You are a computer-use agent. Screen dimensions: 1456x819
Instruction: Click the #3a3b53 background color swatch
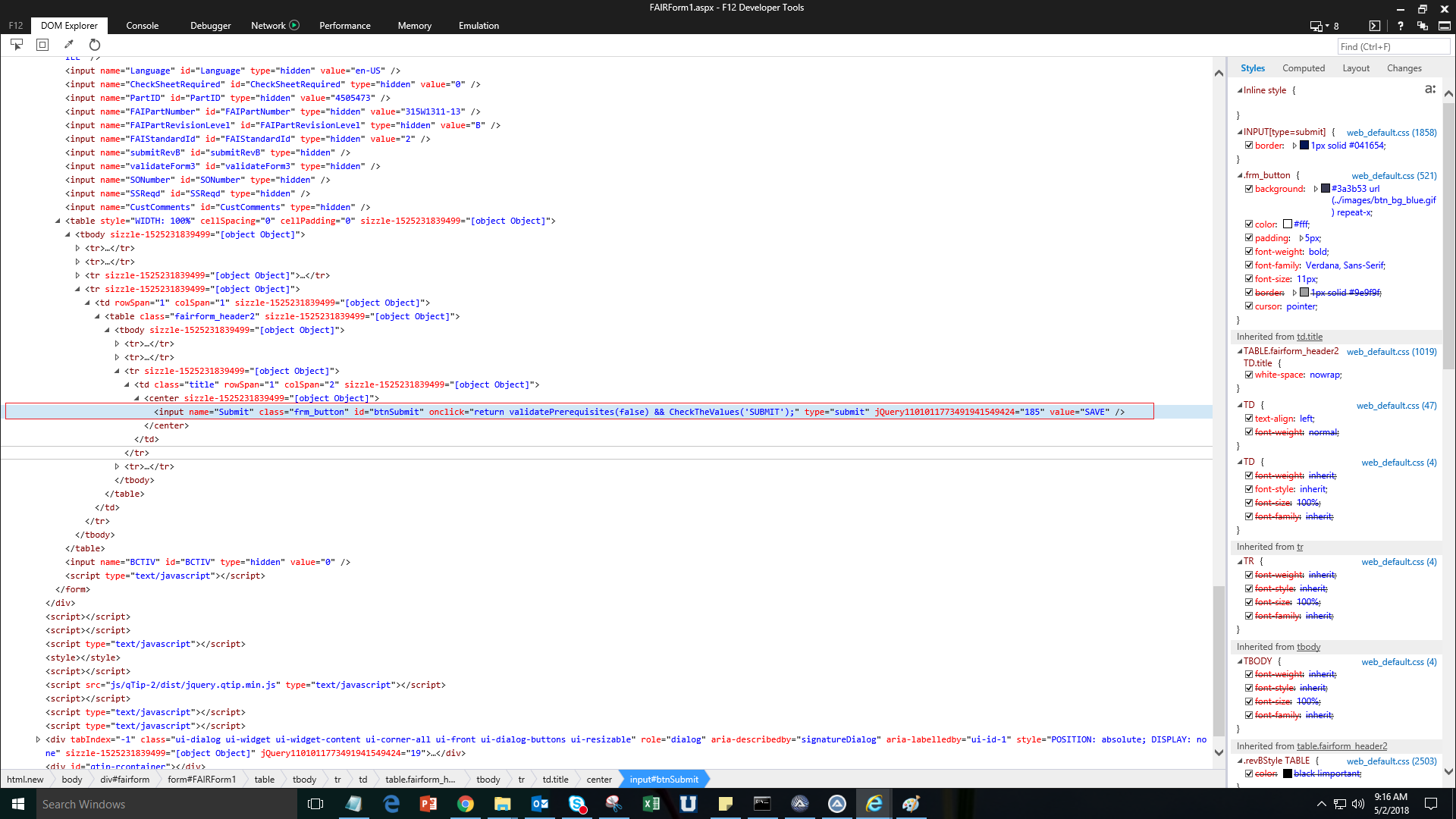point(1326,189)
